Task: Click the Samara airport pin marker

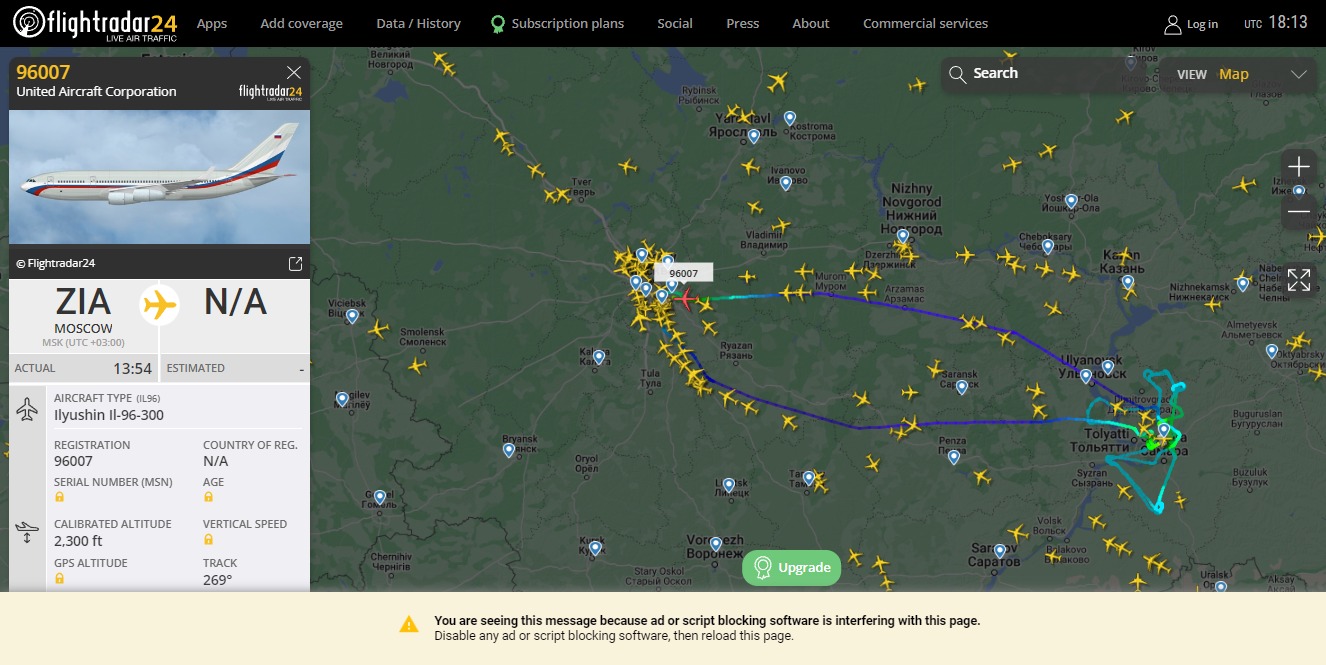Action: [1164, 430]
